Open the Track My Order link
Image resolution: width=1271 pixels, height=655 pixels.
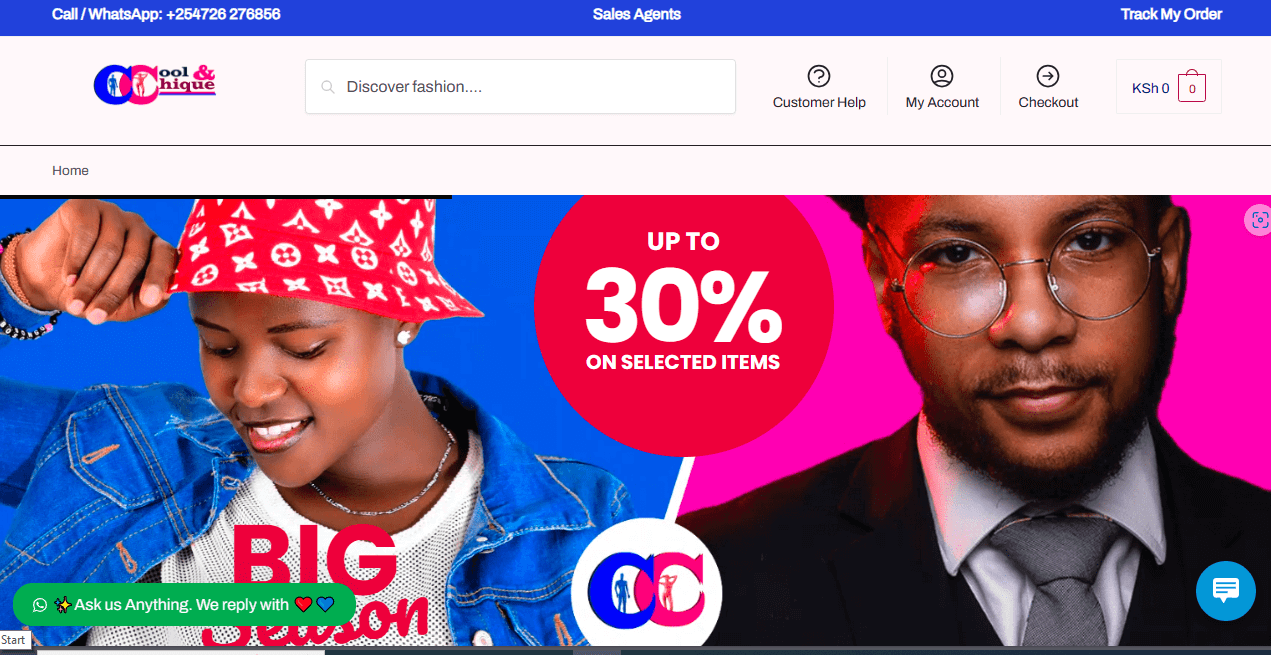pyautogui.click(x=1171, y=14)
